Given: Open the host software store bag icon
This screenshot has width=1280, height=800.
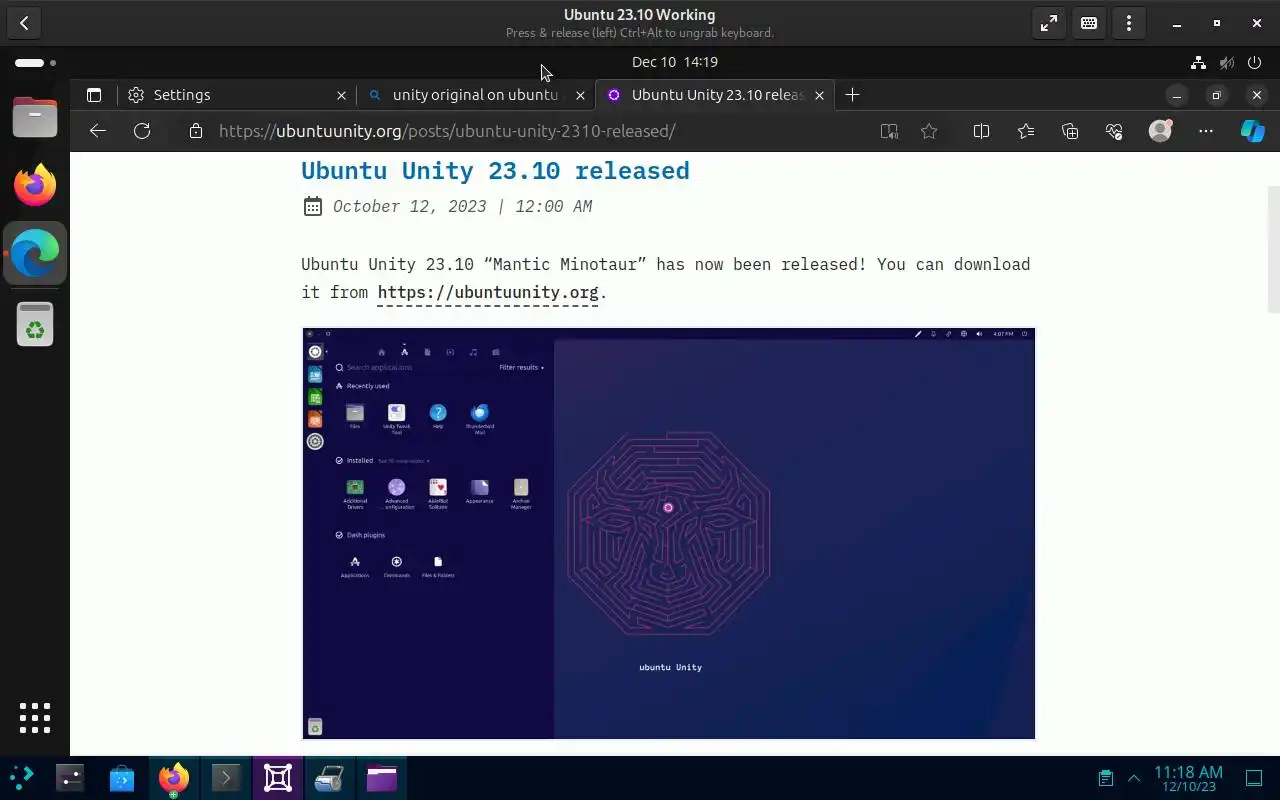Looking at the screenshot, I should 122,778.
